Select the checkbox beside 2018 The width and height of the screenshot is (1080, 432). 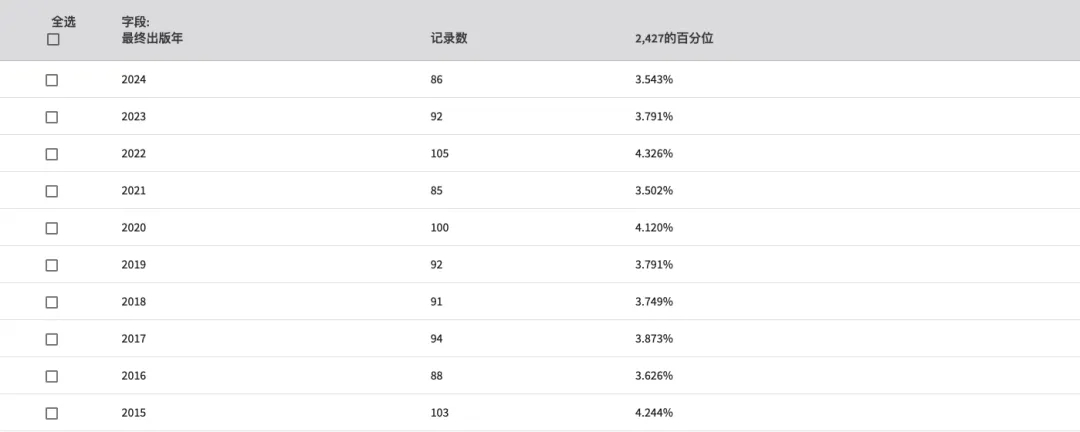[x=52, y=302]
